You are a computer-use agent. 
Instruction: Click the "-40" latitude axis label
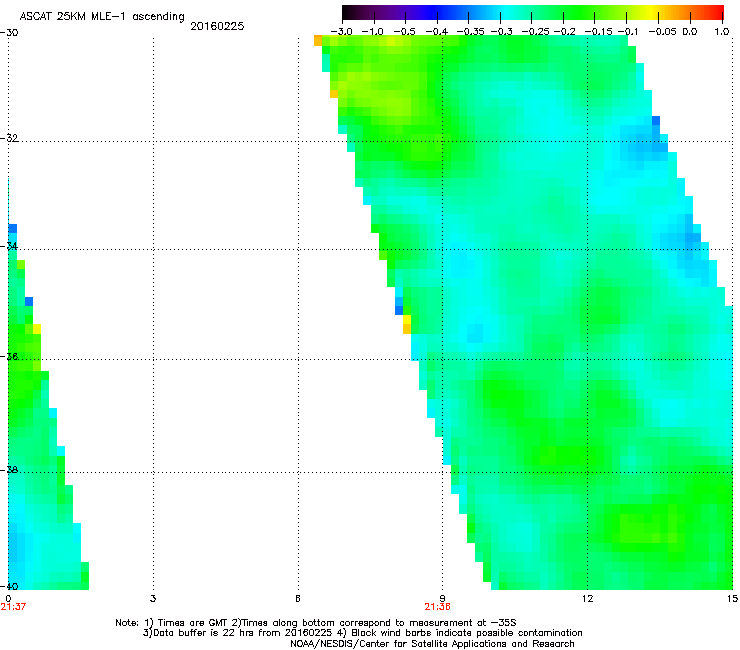tap(9, 586)
